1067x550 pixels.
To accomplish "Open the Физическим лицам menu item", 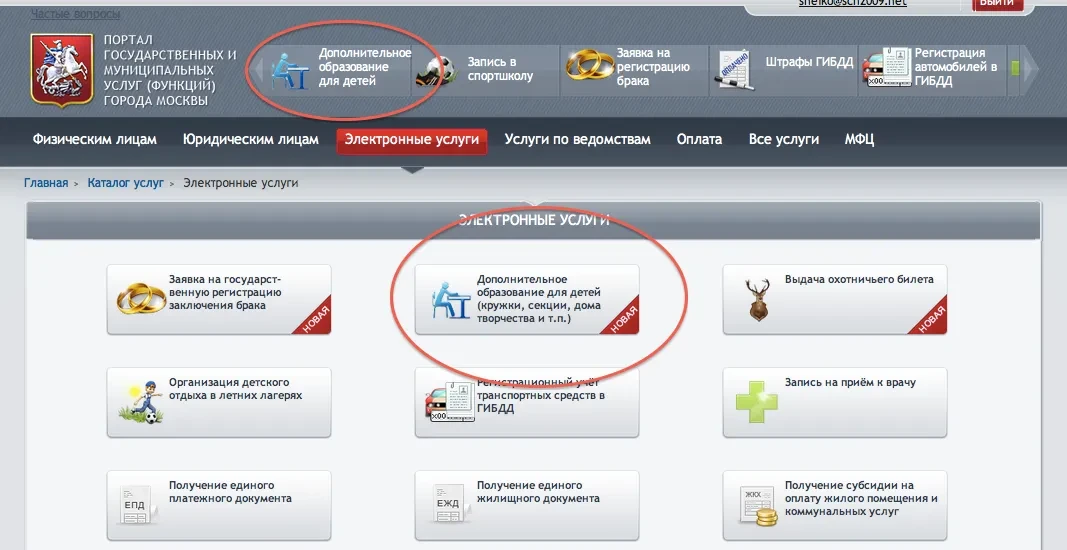I will [95, 140].
